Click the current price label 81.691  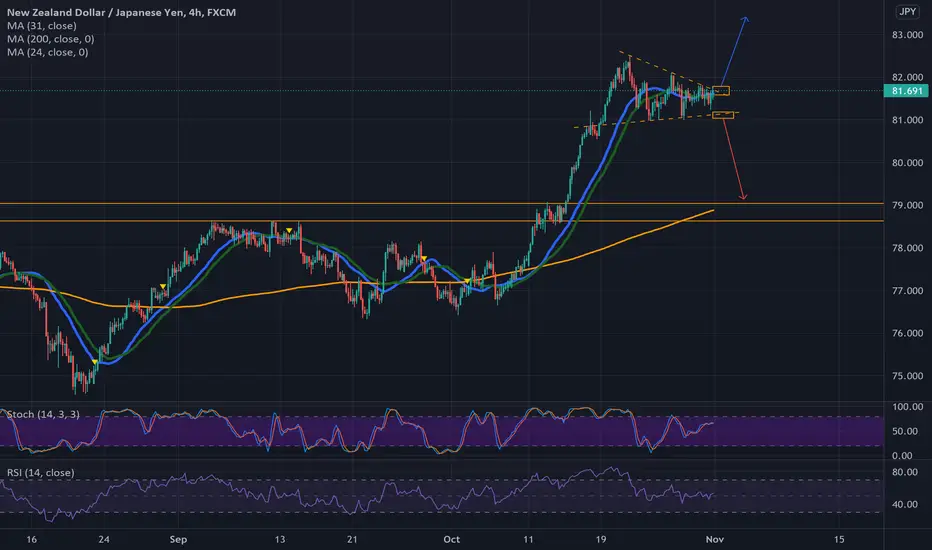point(906,91)
